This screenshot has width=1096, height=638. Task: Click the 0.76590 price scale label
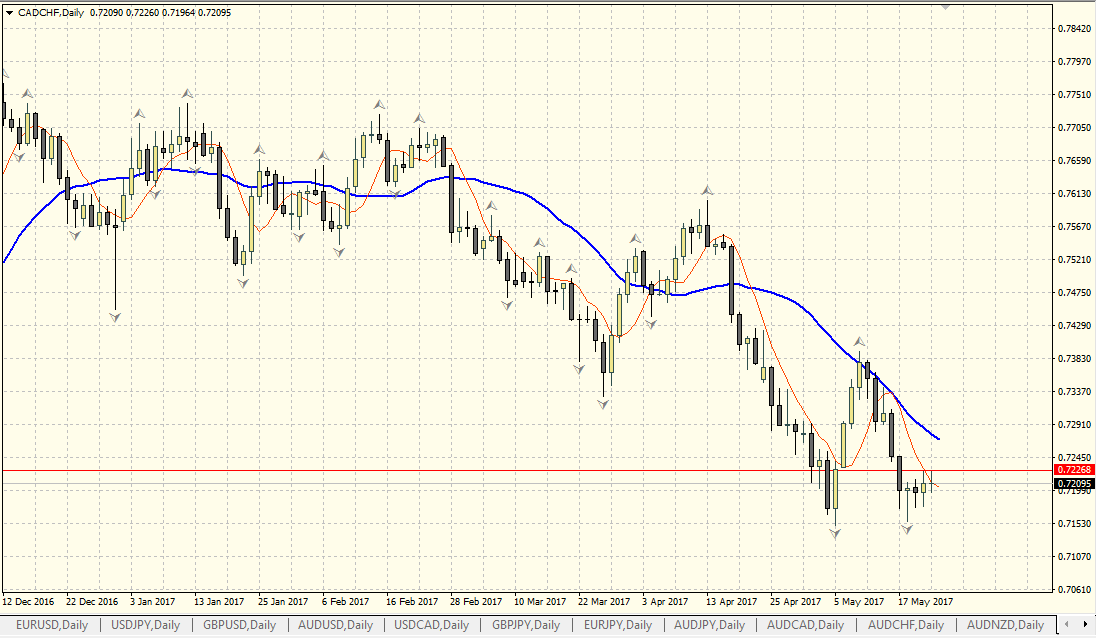[1074, 161]
